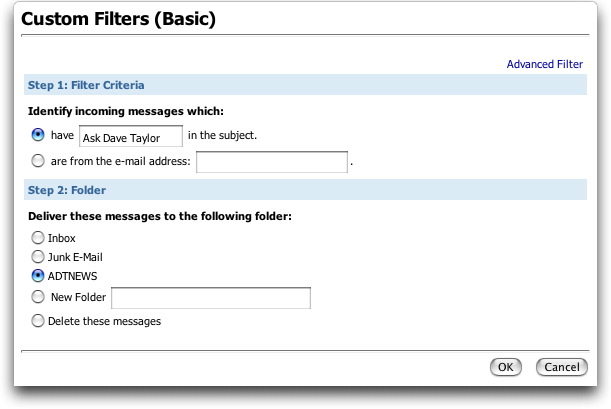This screenshot has height=409, width=611.
Task: Click the New Folder name text field
Action: 211,298
